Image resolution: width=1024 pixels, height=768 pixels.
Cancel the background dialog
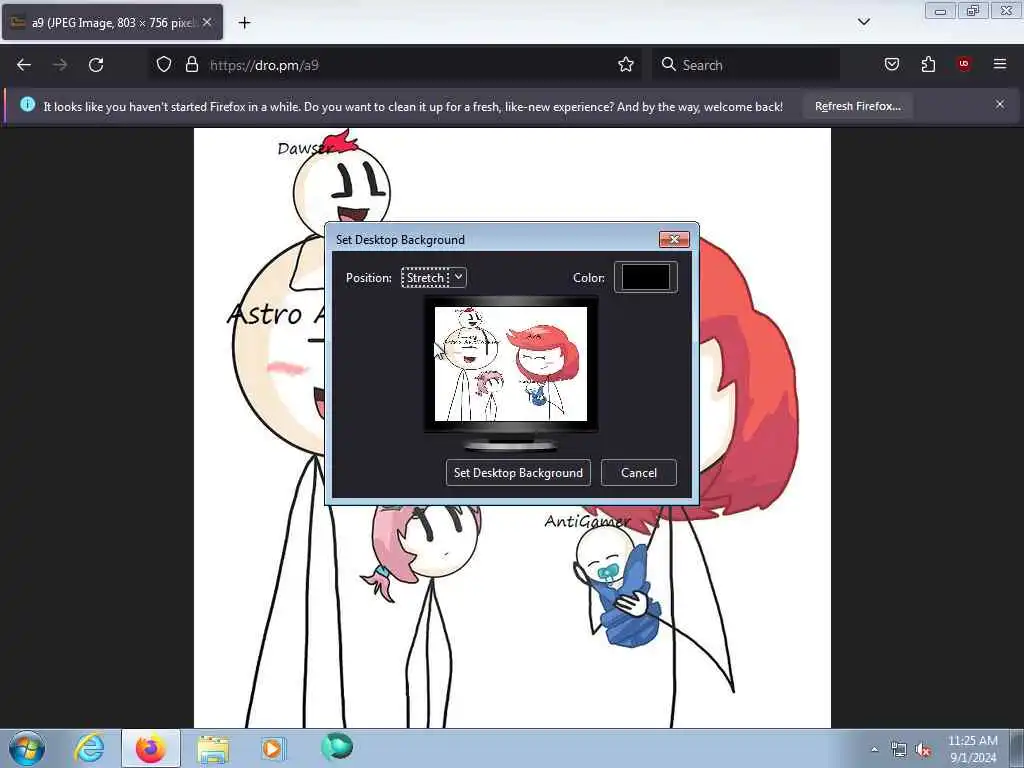pos(639,473)
